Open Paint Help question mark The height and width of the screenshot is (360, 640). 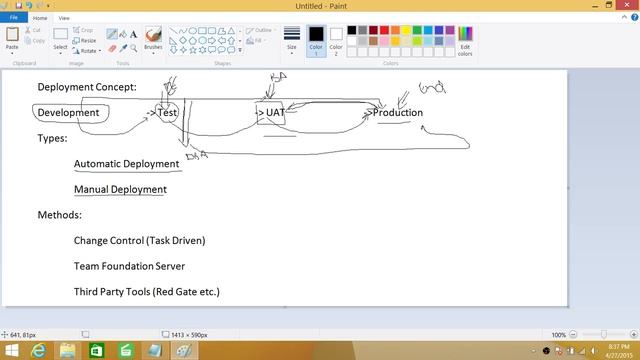[635, 17]
